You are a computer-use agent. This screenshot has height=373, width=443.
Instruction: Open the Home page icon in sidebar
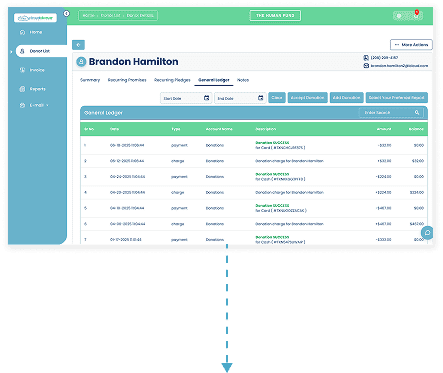point(22,32)
